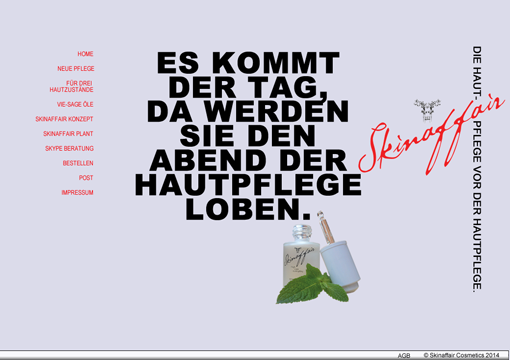Open the AGB footer link

click(x=404, y=356)
